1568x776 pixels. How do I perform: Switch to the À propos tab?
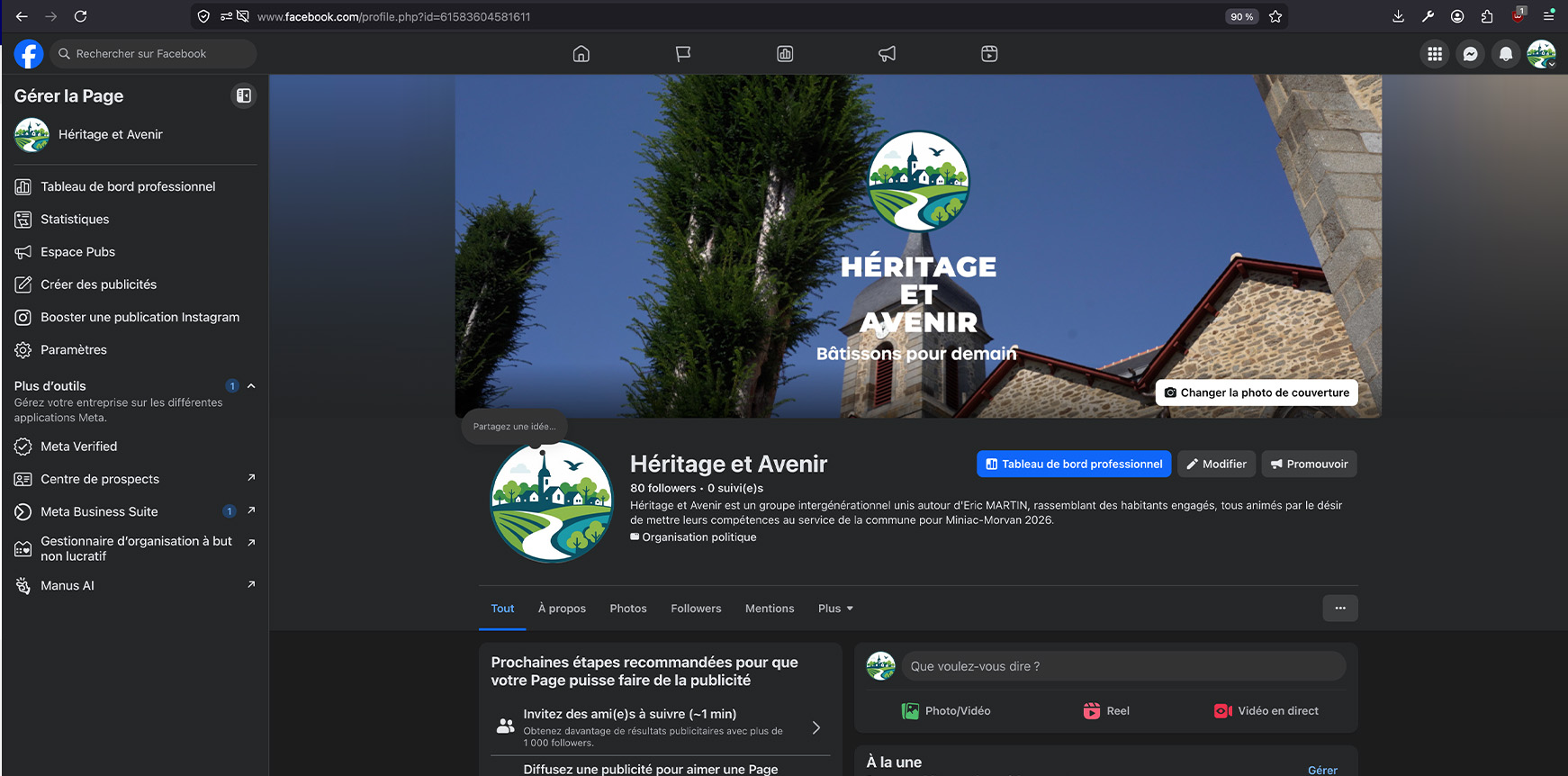pos(562,609)
